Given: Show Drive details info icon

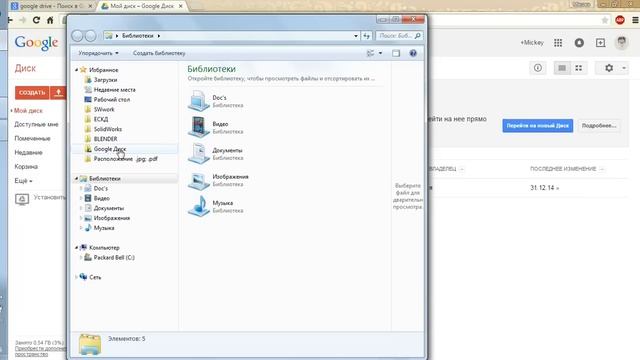Looking at the screenshot, I should click(538, 68).
